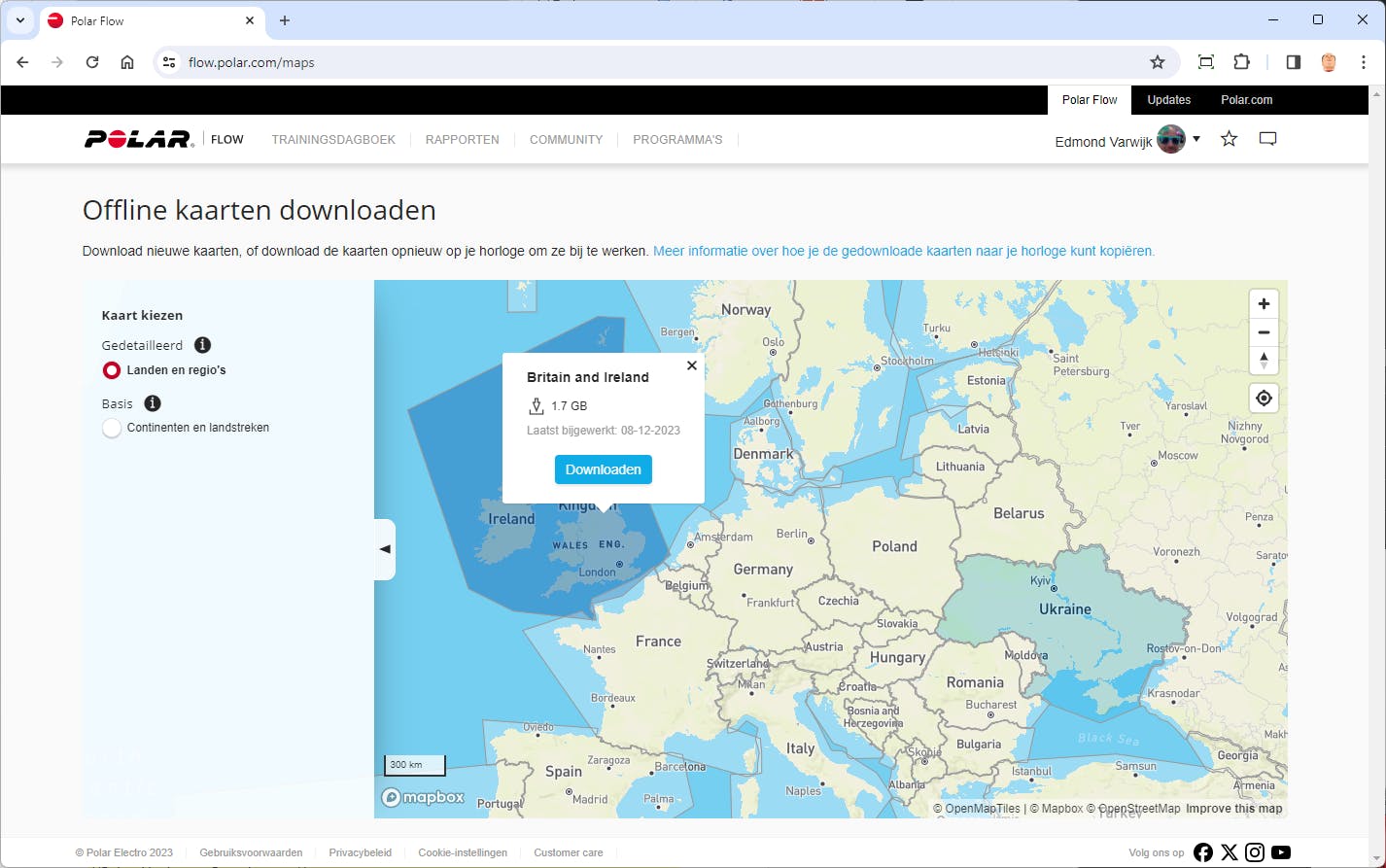Open the notifications message icon
This screenshot has width=1386, height=868.
(1267, 139)
